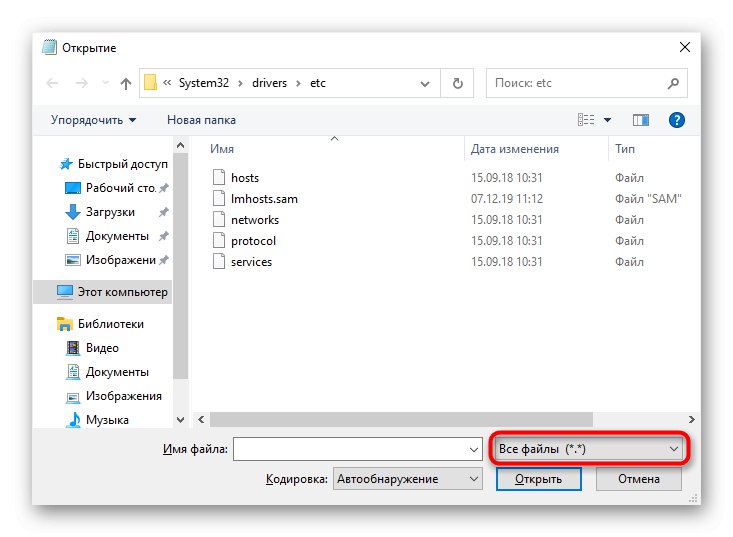Expand the address bar path history dropdown
Viewport: 733px width, 537px height.
[424, 84]
